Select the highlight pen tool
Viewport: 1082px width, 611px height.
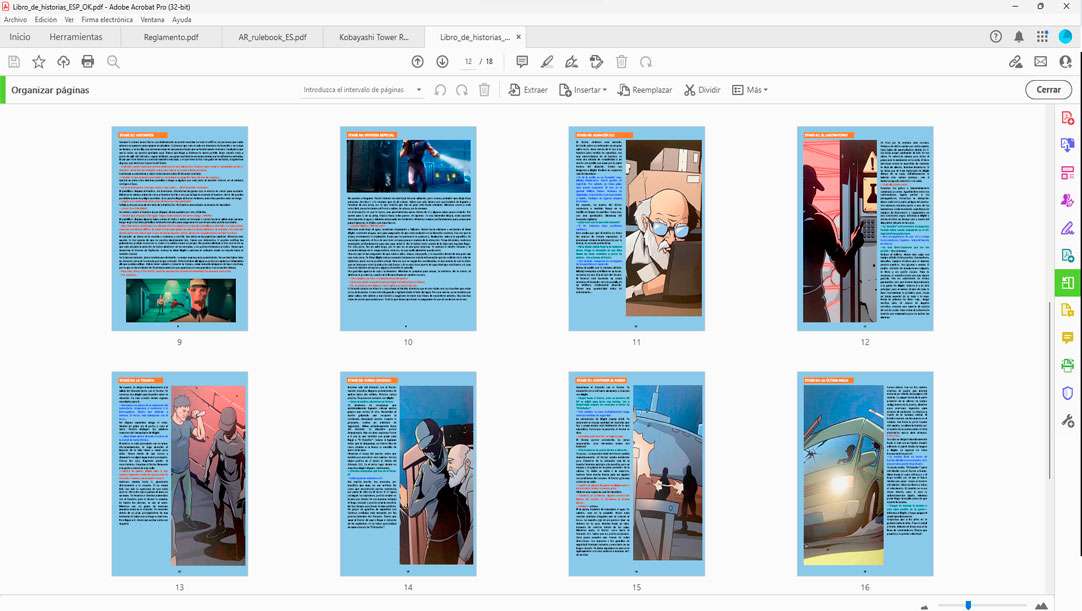(547, 62)
